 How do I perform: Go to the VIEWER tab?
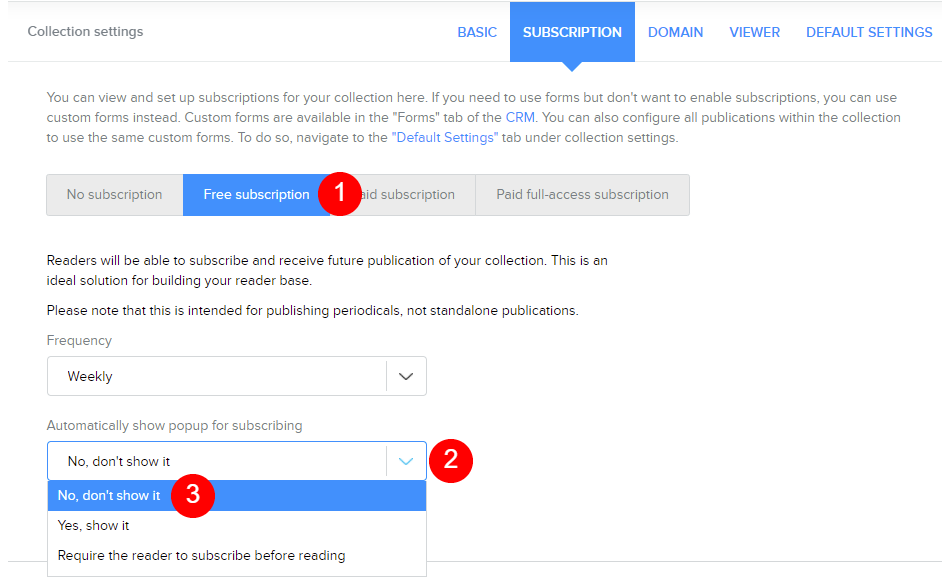pos(754,32)
